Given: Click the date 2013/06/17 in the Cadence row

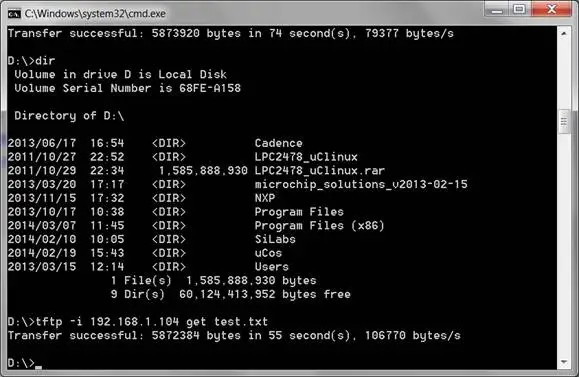Looking at the screenshot, I should pos(42,143).
